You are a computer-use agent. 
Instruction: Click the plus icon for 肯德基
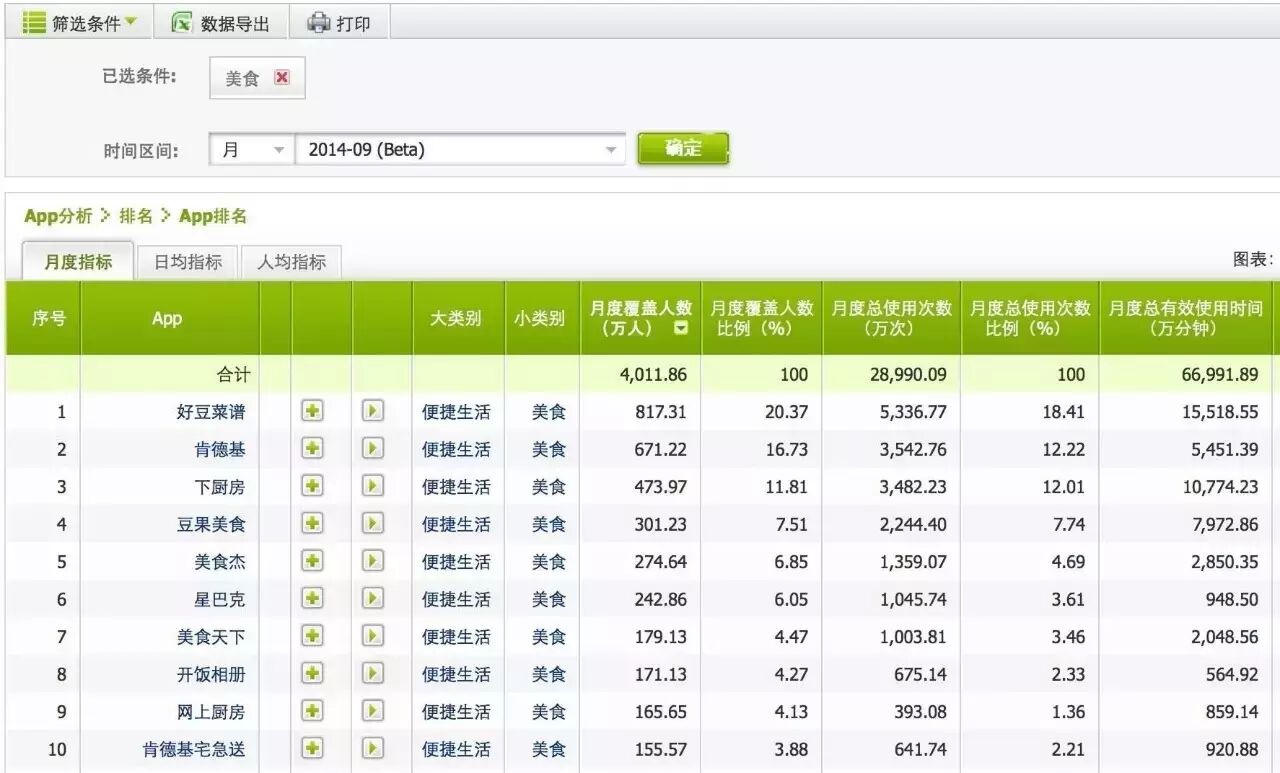(x=312, y=449)
